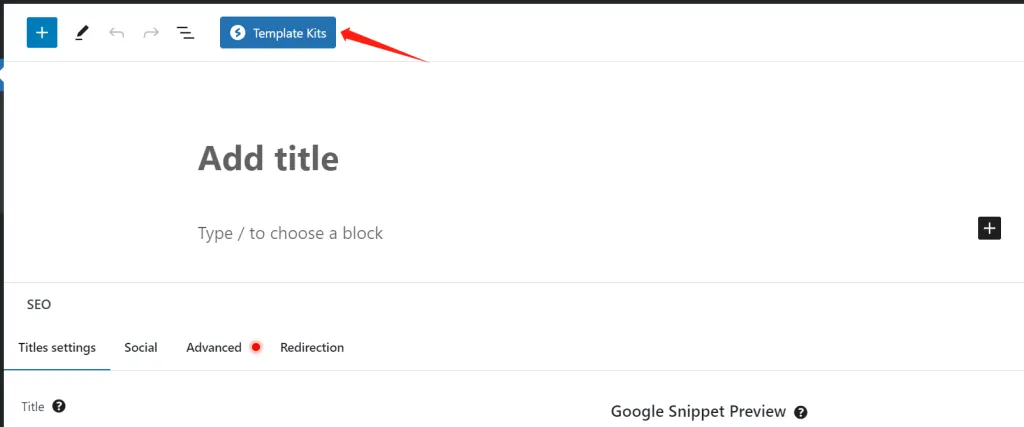
Task: Click the Undo arrow
Action: [116, 33]
